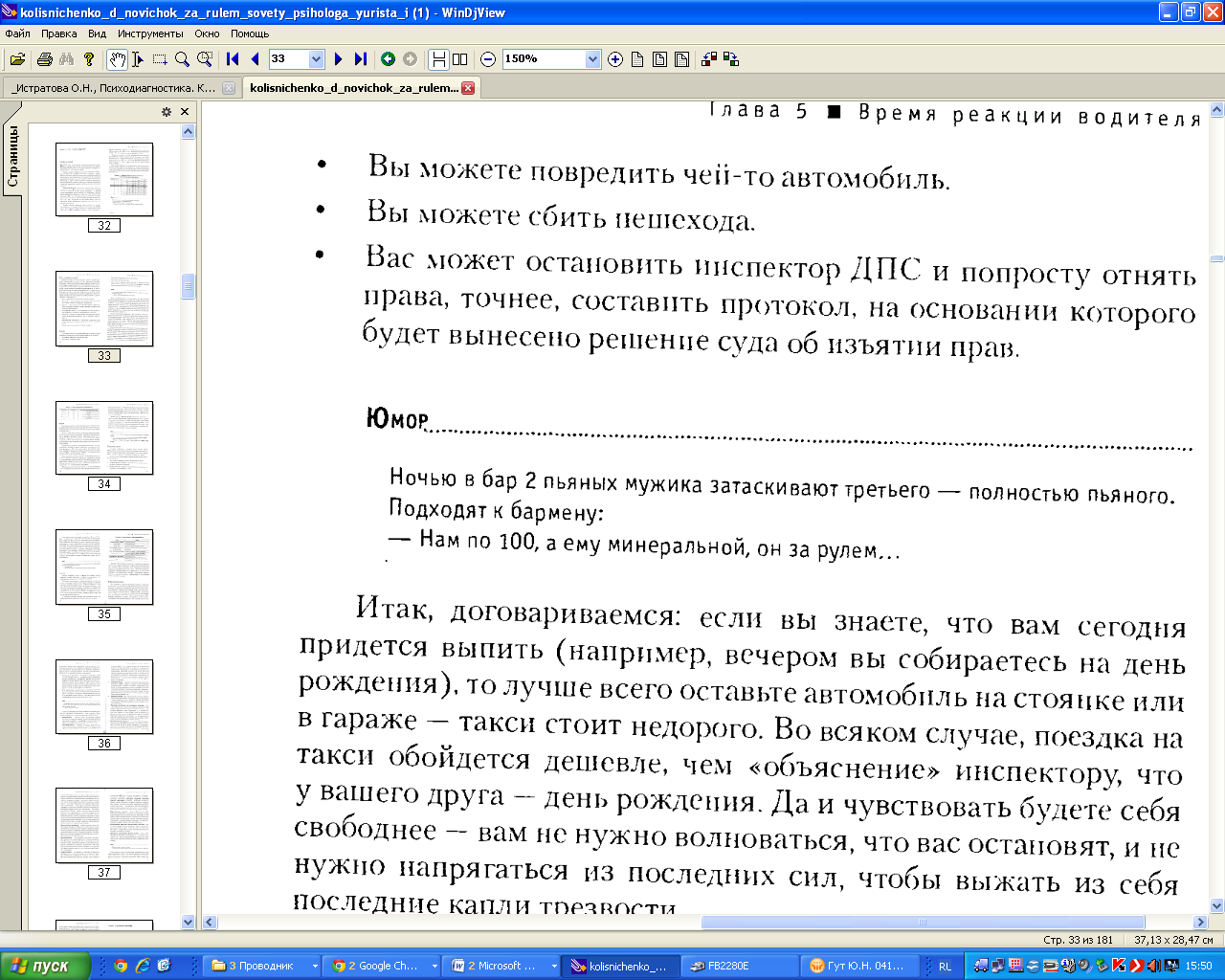Open the thumbnails panel settings gear

[167, 112]
